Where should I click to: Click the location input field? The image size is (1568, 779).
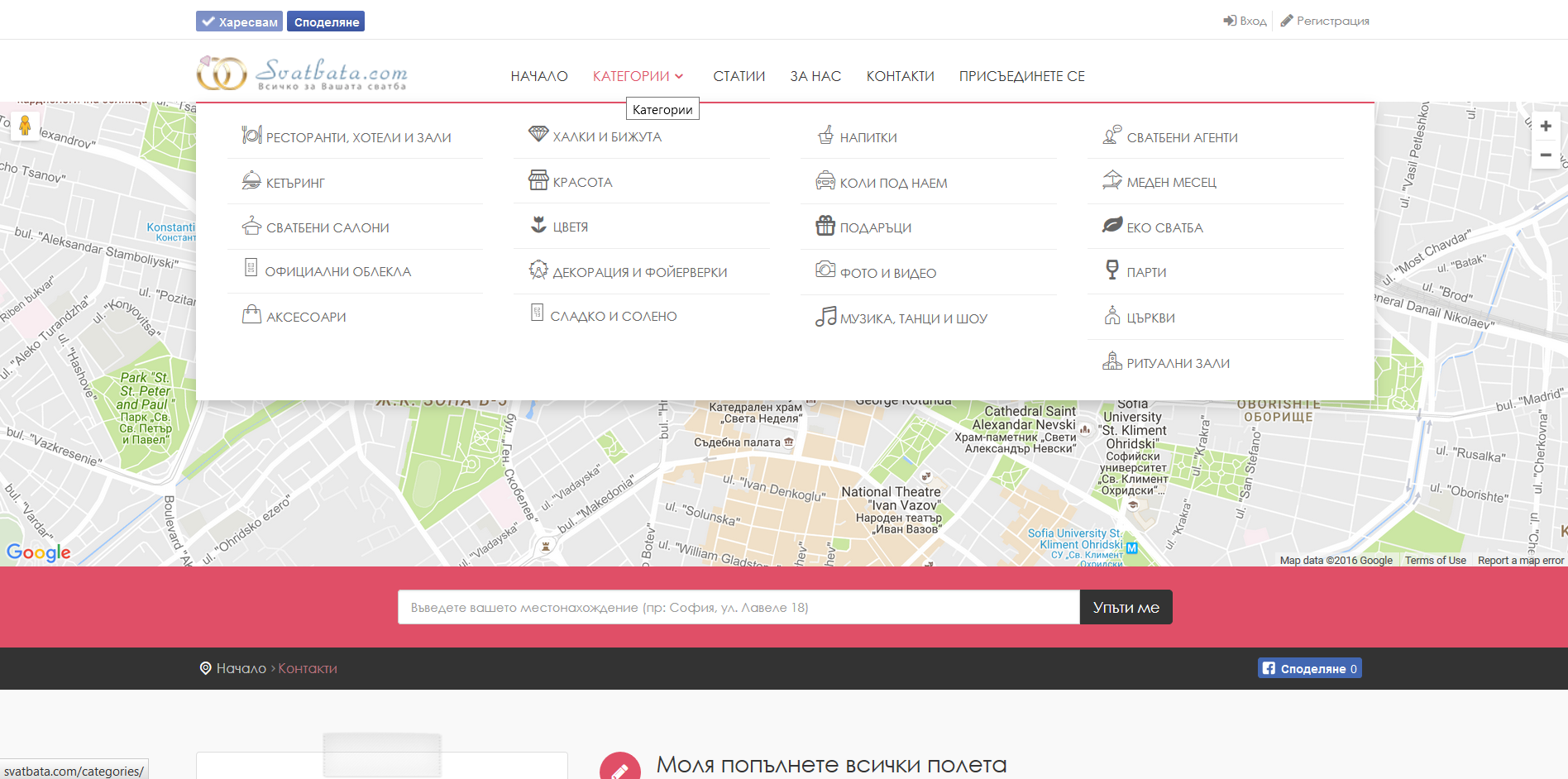pyautogui.click(x=739, y=607)
